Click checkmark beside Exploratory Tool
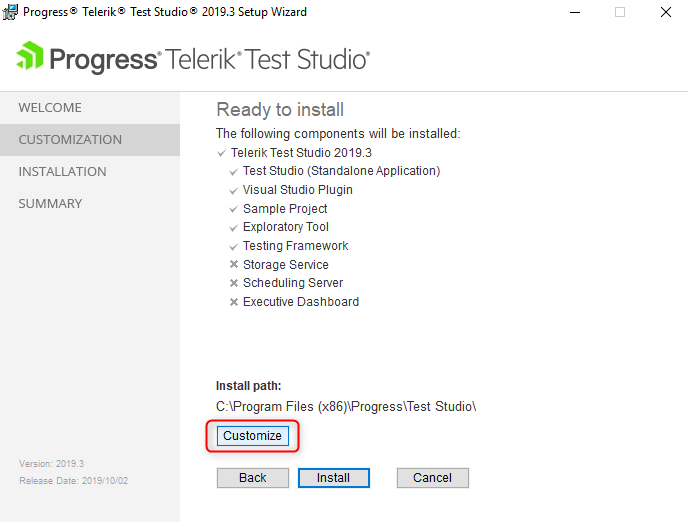This screenshot has width=688, height=522. [x=233, y=228]
